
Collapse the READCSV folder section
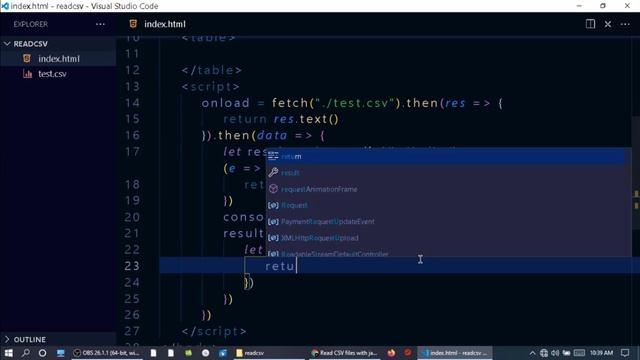tap(58, 44)
